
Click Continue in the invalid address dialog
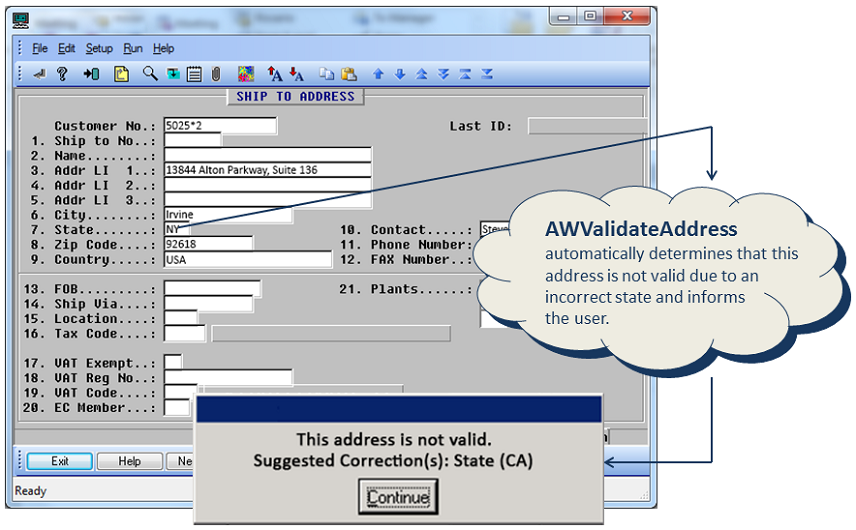click(x=398, y=497)
